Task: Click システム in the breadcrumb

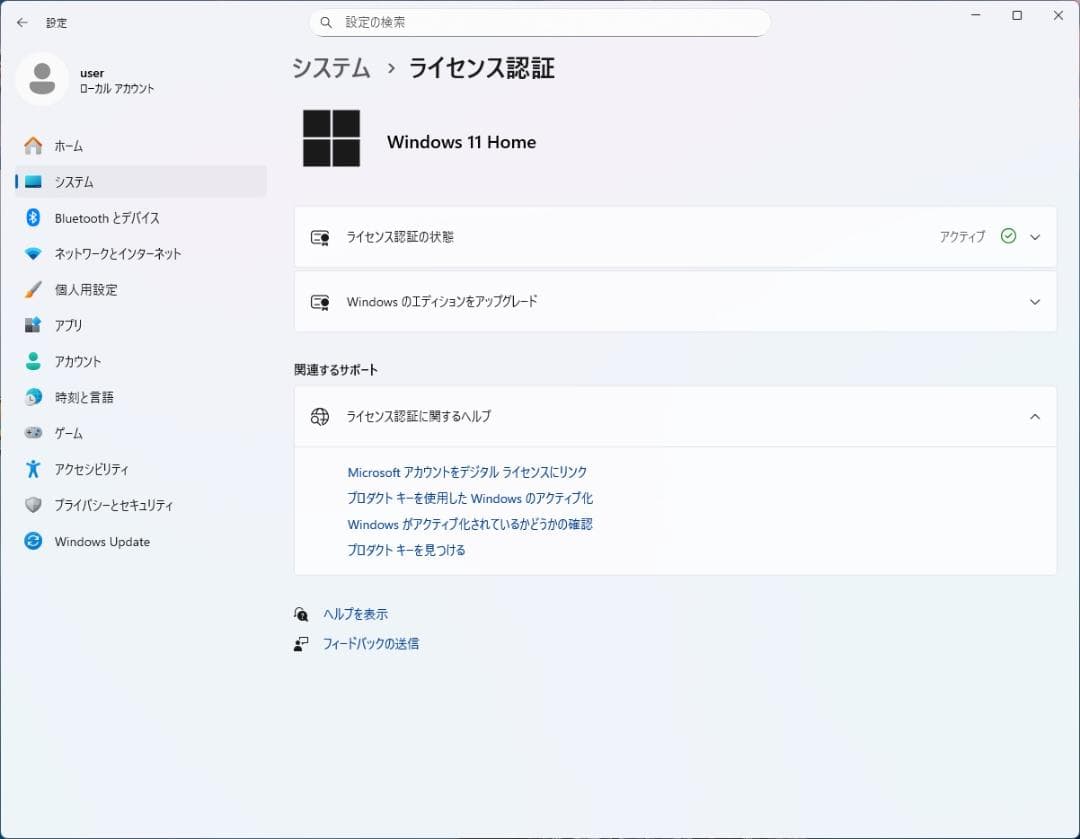Action: pos(330,68)
